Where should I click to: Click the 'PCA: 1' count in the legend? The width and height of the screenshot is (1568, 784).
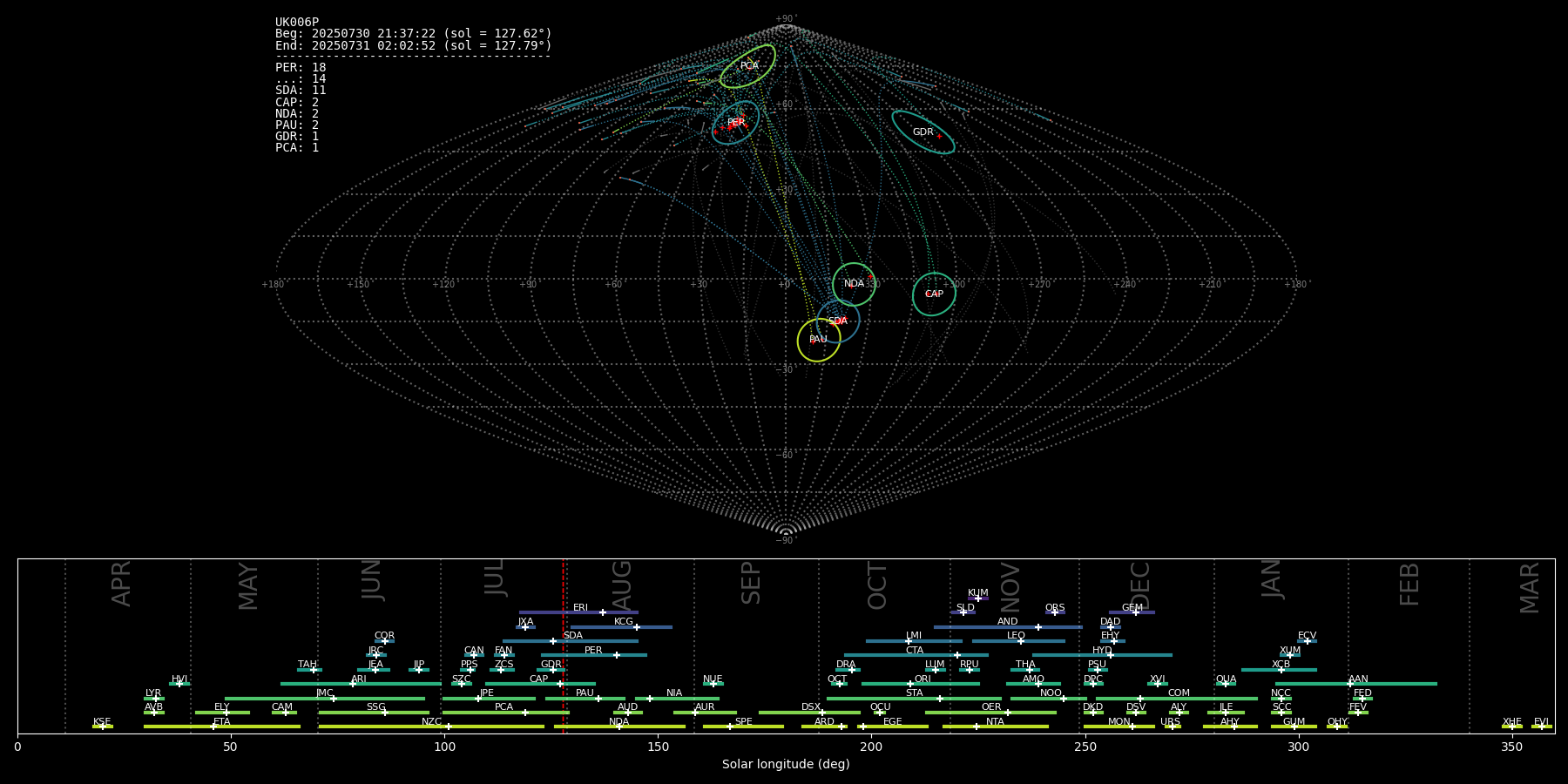coord(297,148)
